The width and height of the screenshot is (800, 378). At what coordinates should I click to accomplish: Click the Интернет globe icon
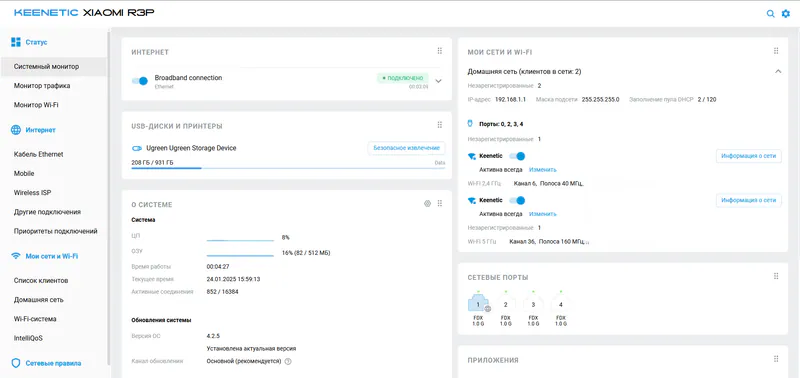(x=16, y=130)
